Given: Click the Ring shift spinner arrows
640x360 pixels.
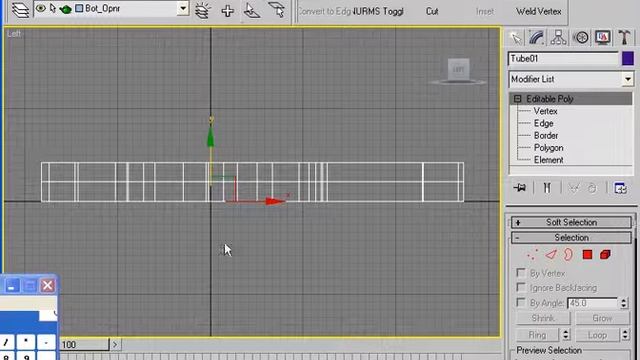Looking at the screenshot, I should (566, 335).
